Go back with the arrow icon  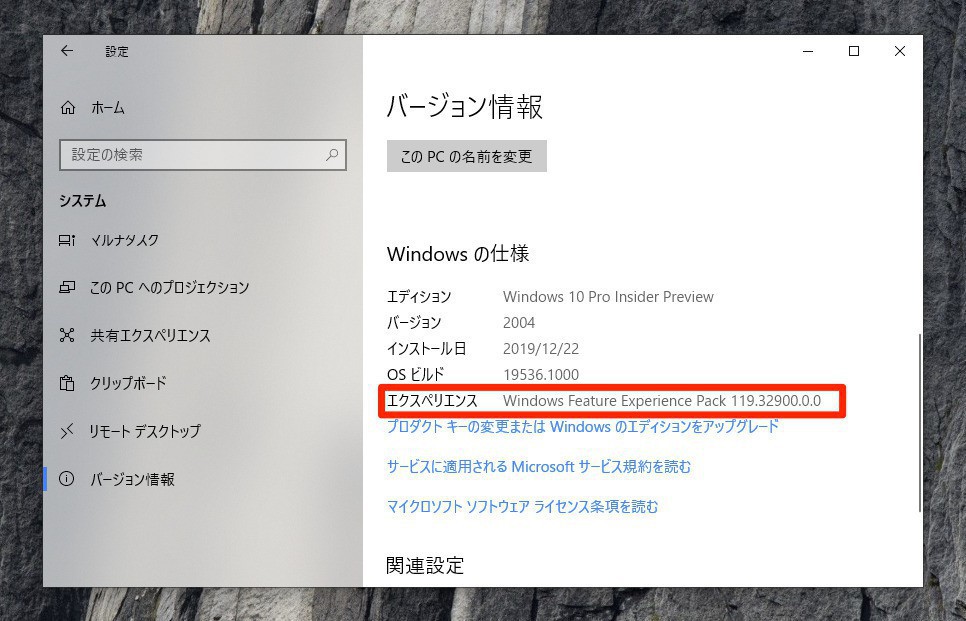67,51
